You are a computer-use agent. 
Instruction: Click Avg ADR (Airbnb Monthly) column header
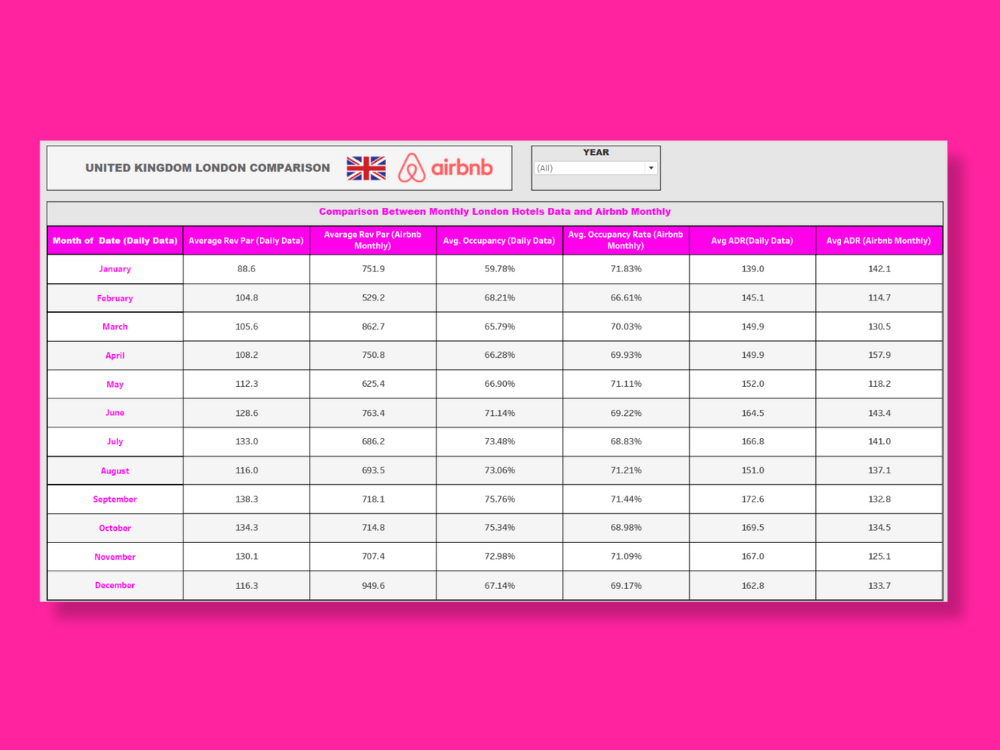(x=879, y=240)
